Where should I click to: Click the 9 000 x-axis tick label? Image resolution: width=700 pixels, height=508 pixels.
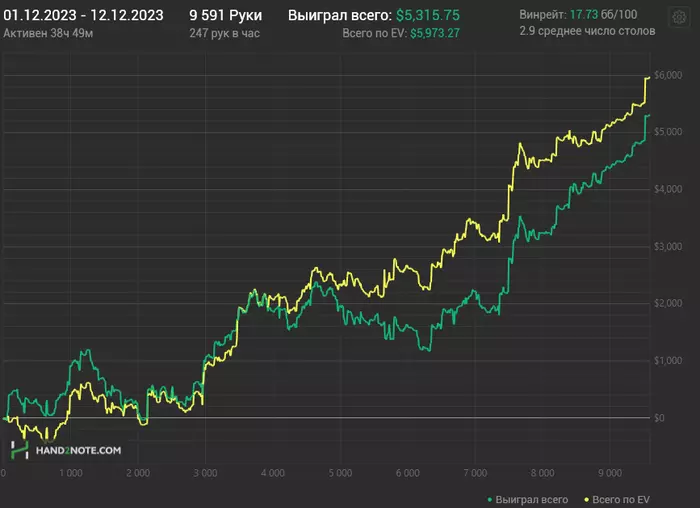click(x=610, y=473)
